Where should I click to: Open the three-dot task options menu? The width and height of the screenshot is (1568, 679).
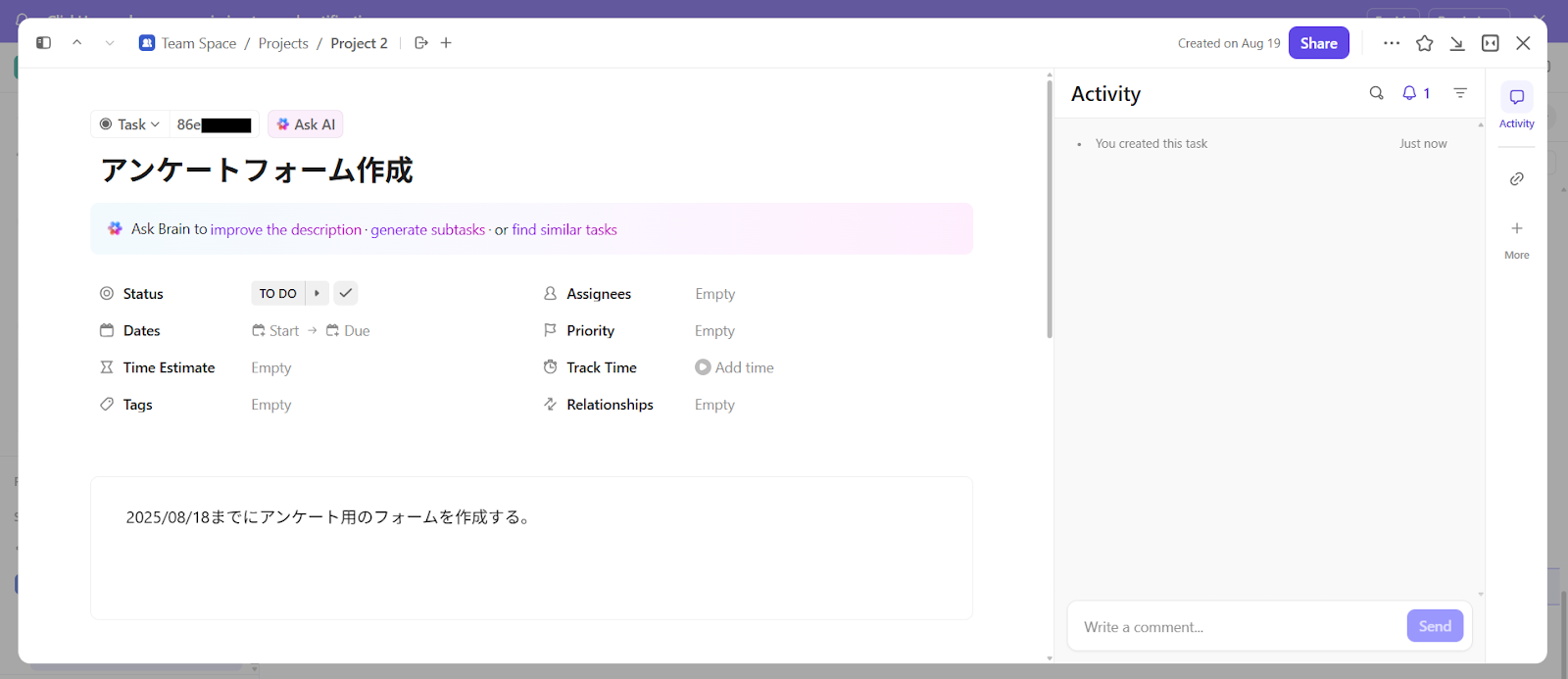[x=1392, y=43]
